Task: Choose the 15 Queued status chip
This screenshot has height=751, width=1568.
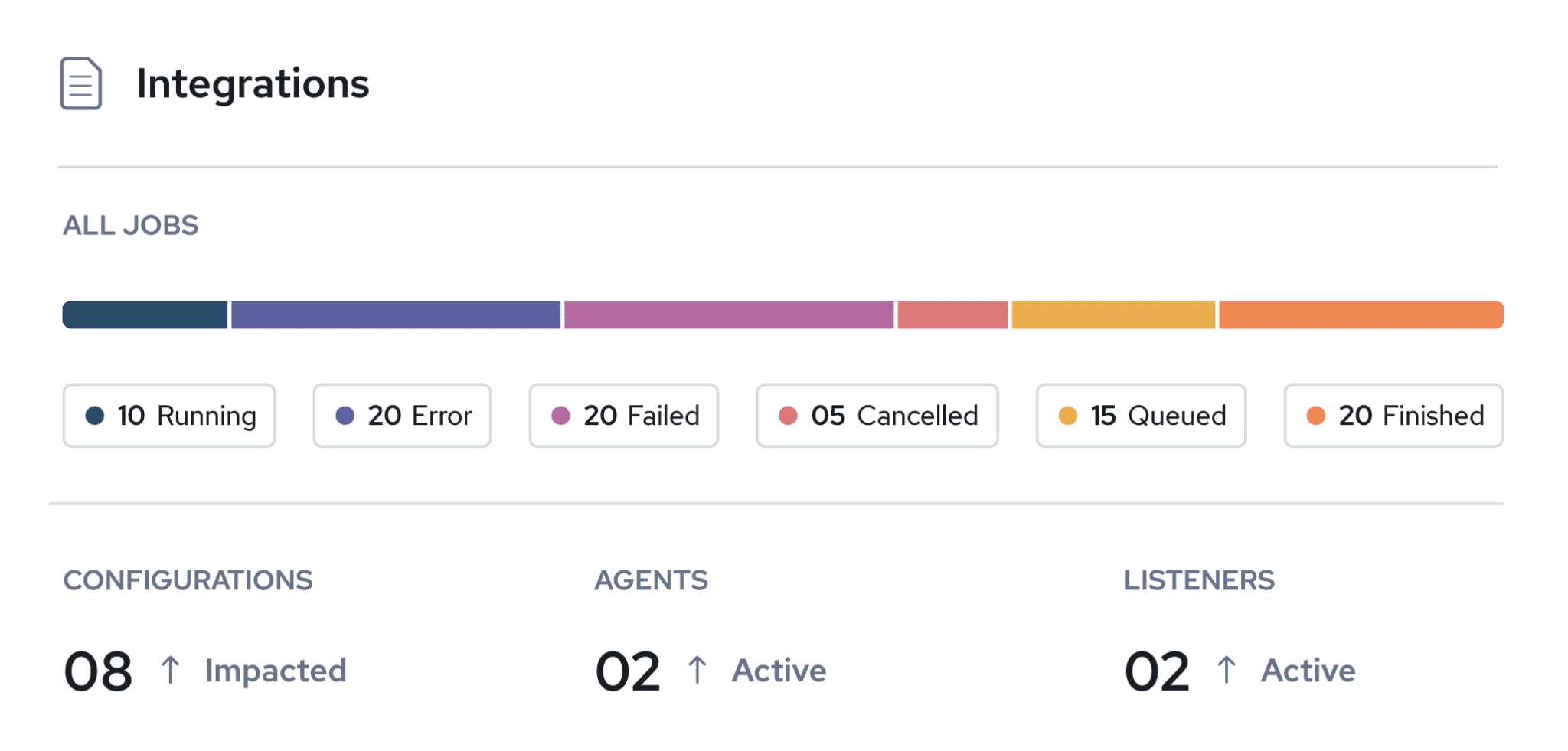Action: pyautogui.click(x=1141, y=416)
